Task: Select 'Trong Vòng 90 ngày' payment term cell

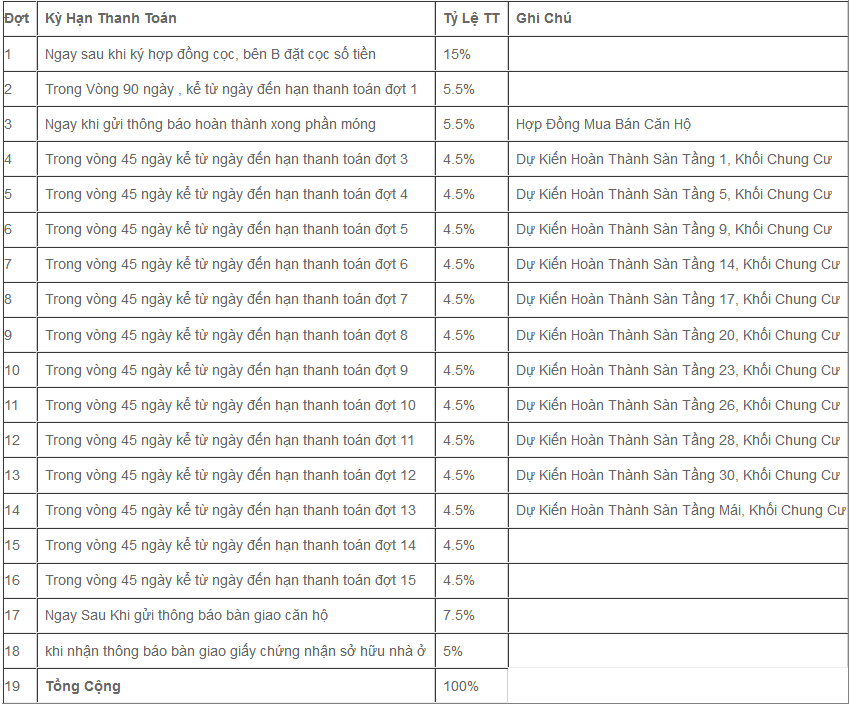Action: point(231,89)
